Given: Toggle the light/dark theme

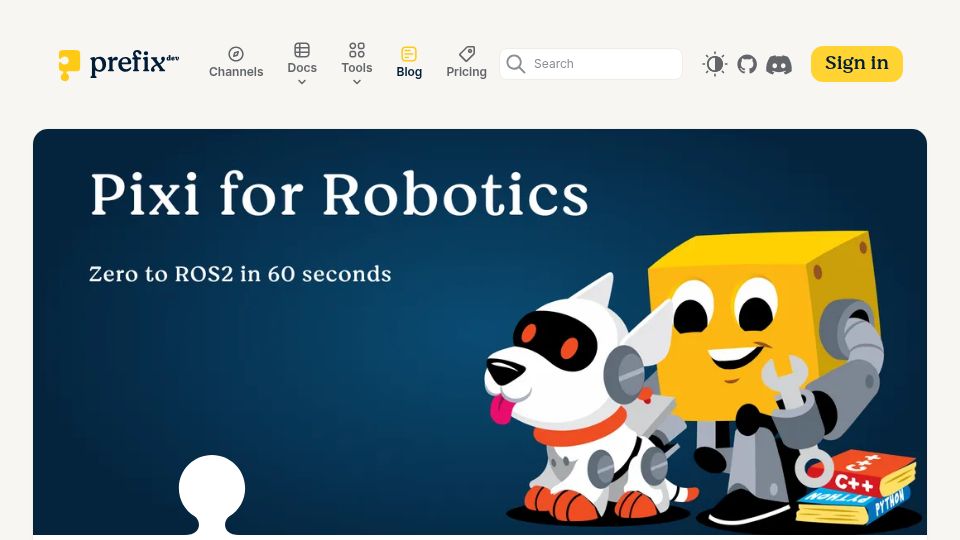Looking at the screenshot, I should pyautogui.click(x=714, y=64).
